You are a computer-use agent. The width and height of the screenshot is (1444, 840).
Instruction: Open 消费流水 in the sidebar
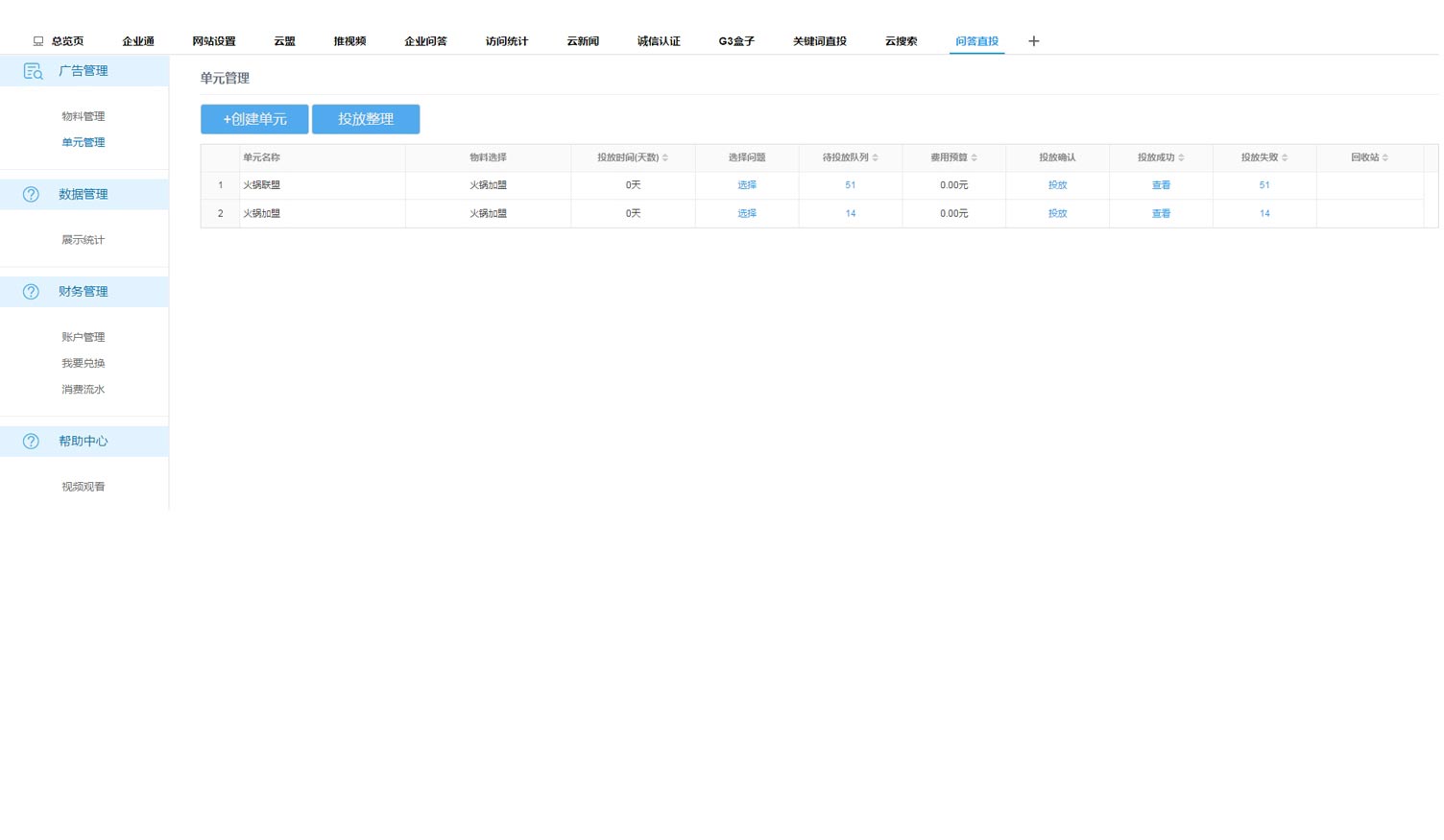(84, 389)
